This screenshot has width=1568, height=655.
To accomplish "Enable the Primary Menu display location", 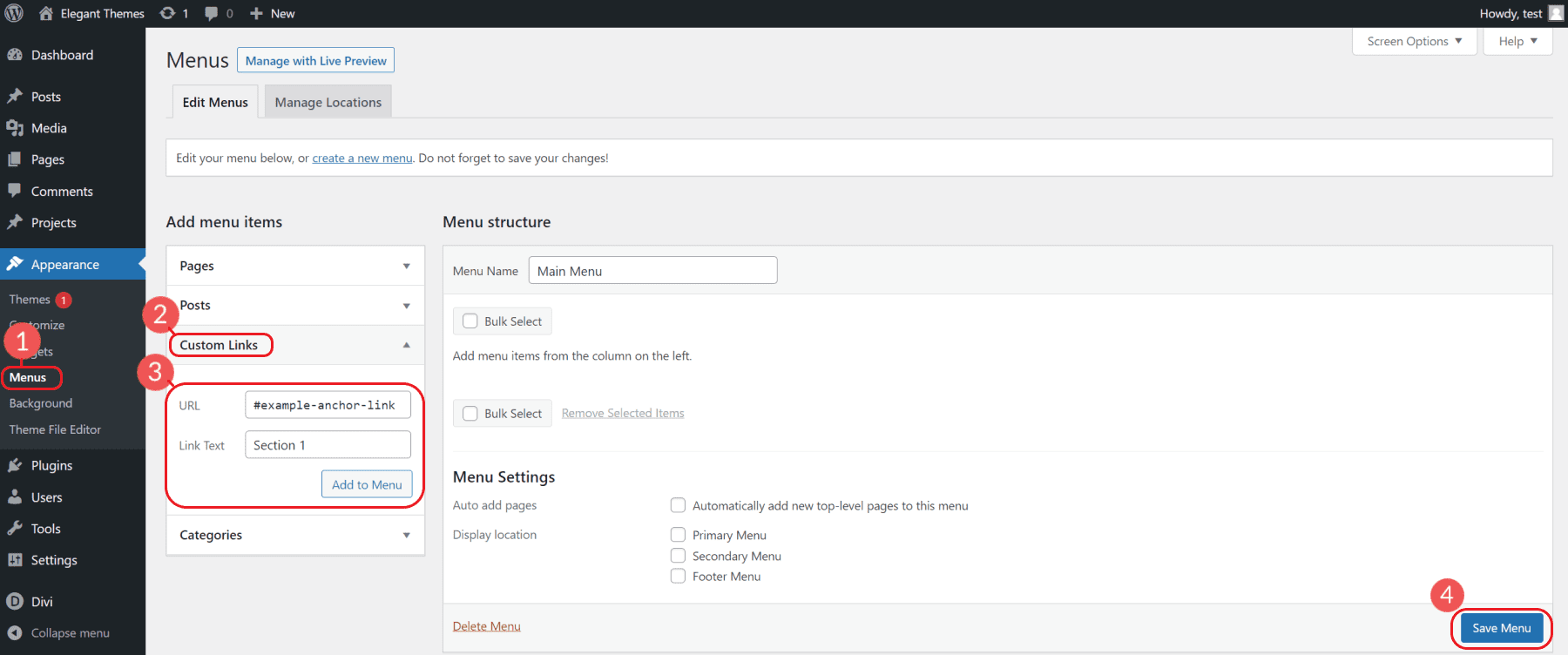I will pos(678,535).
